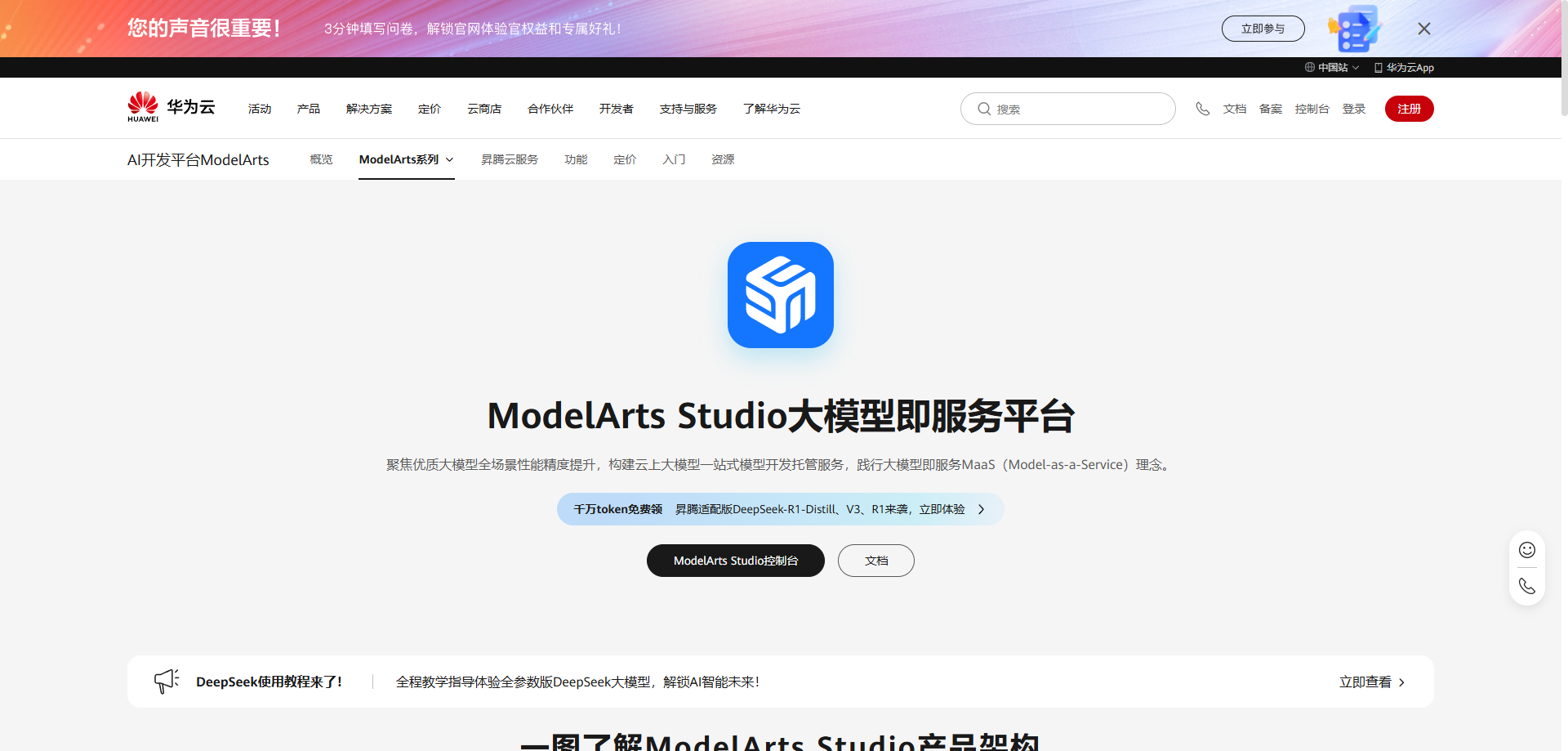
Task: Click the survey clipboard illustration icon
Action: point(1354,29)
